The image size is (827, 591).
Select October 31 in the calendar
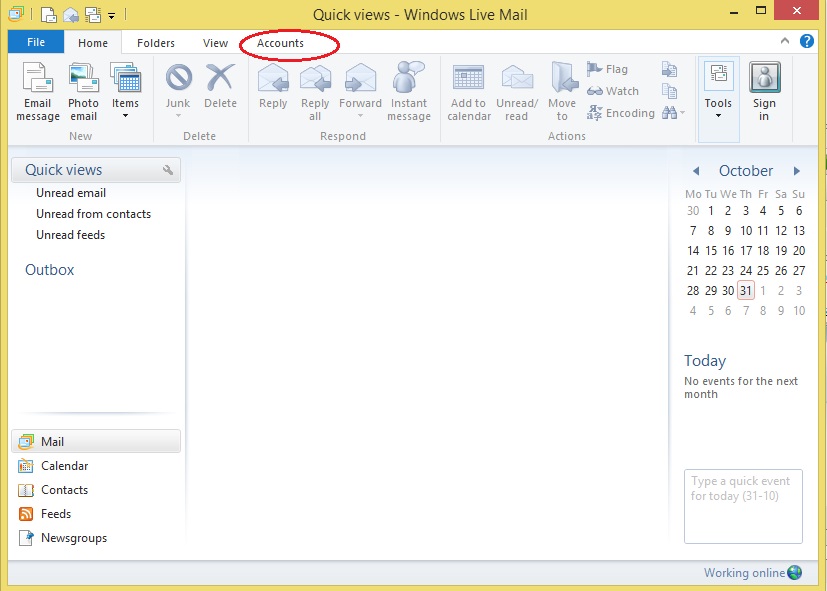coord(746,290)
